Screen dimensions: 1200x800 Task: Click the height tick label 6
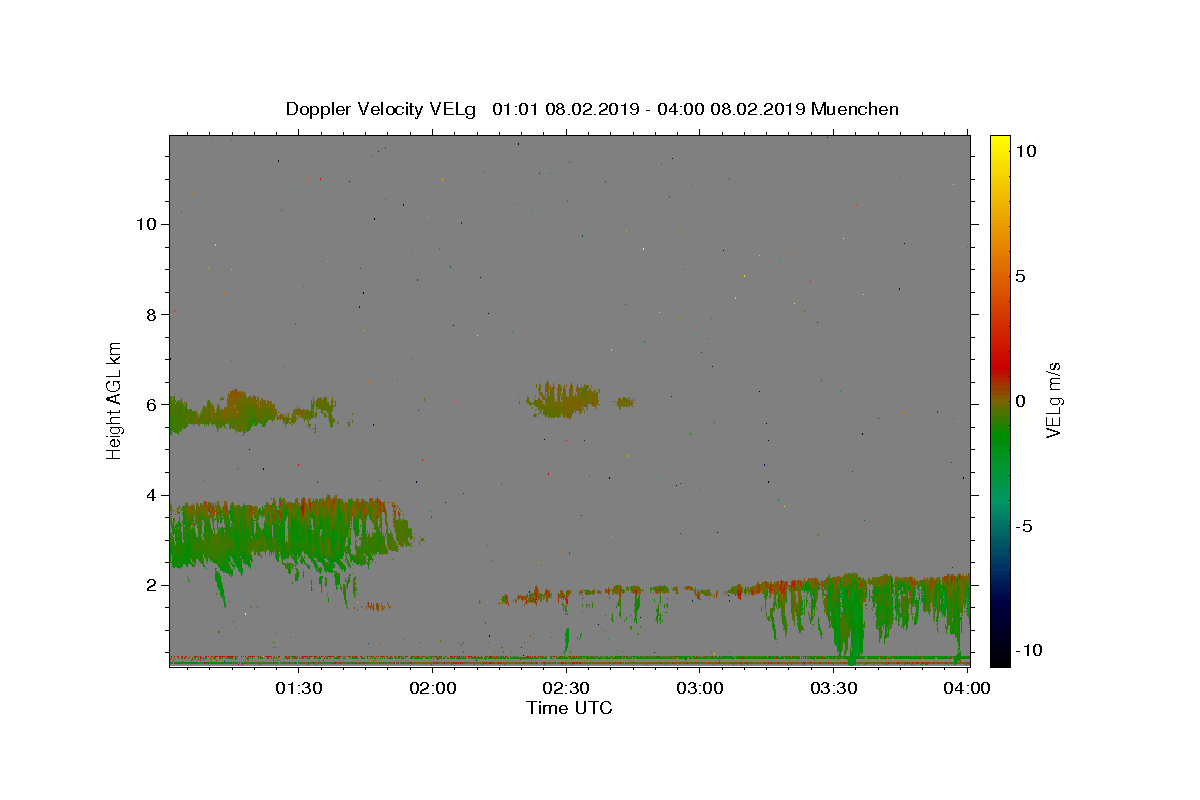(x=151, y=405)
